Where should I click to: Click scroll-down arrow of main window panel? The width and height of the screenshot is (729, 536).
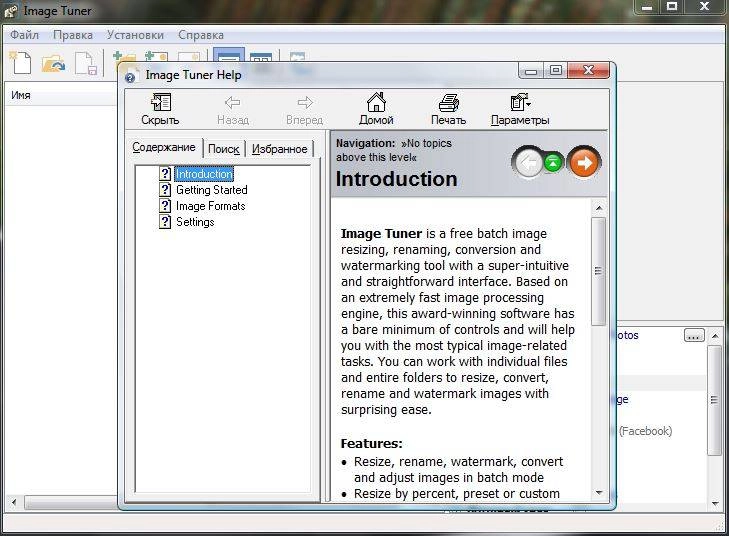715,503
